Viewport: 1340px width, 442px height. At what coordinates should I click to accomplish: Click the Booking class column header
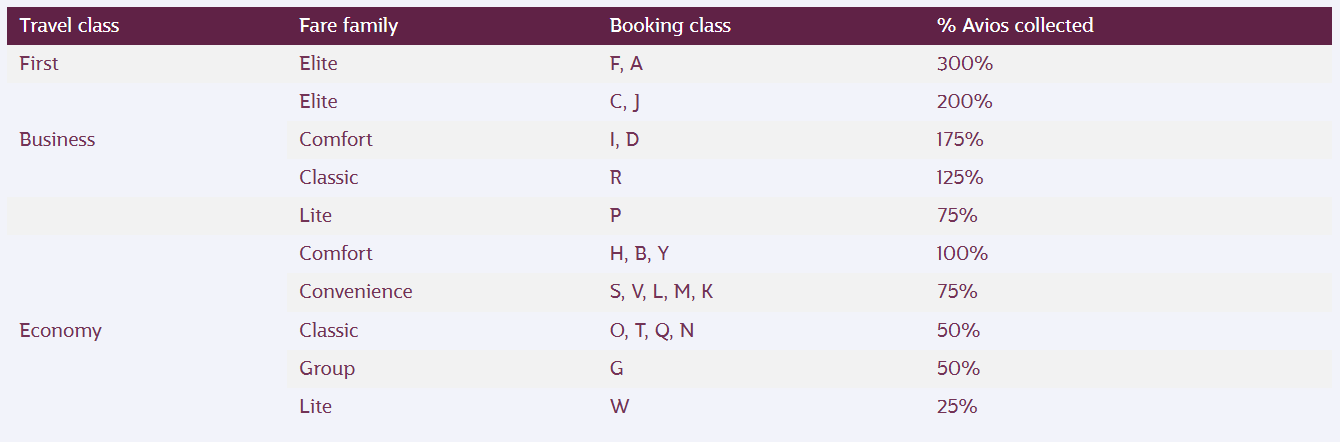670,26
